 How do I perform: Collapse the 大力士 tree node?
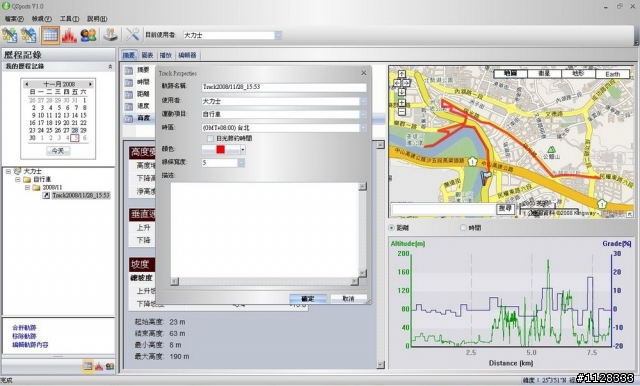click(x=8, y=172)
